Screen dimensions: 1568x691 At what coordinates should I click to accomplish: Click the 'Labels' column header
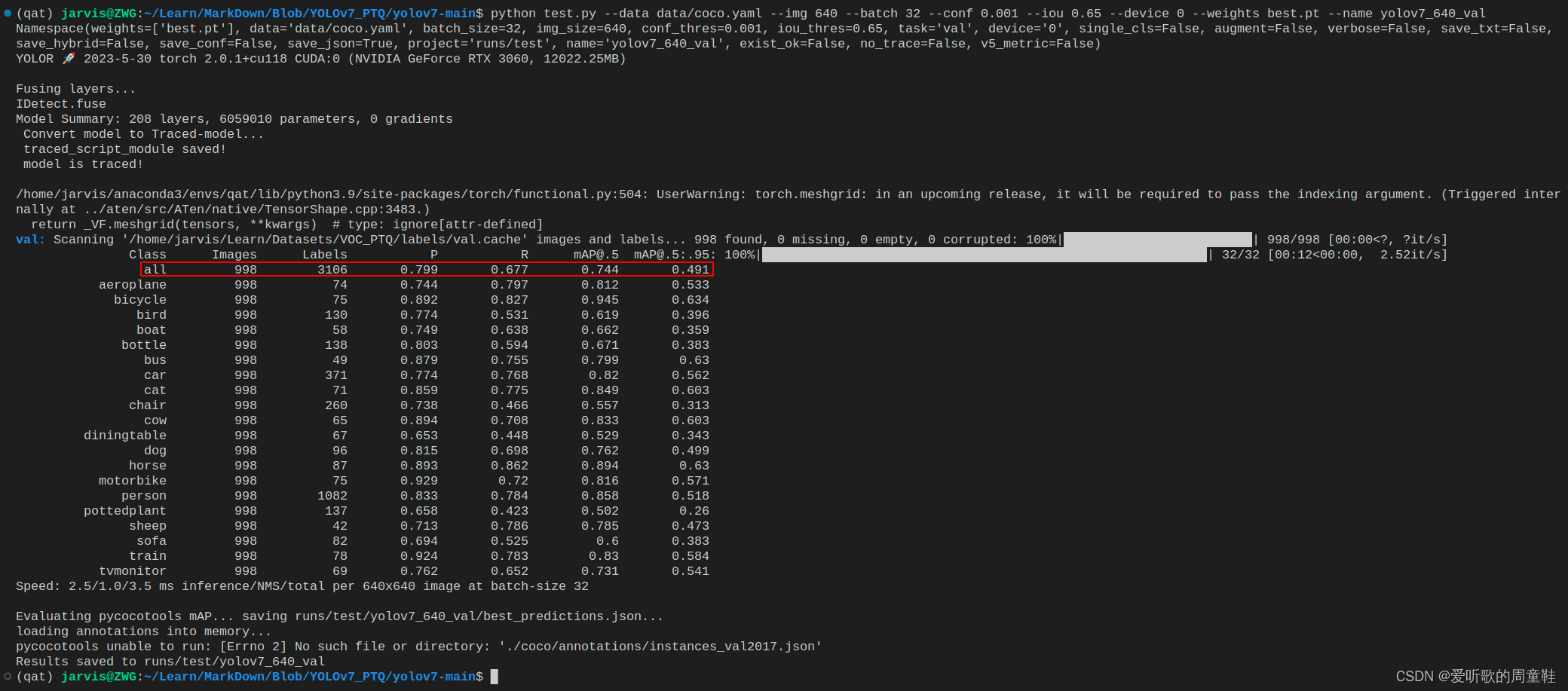coord(325,255)
